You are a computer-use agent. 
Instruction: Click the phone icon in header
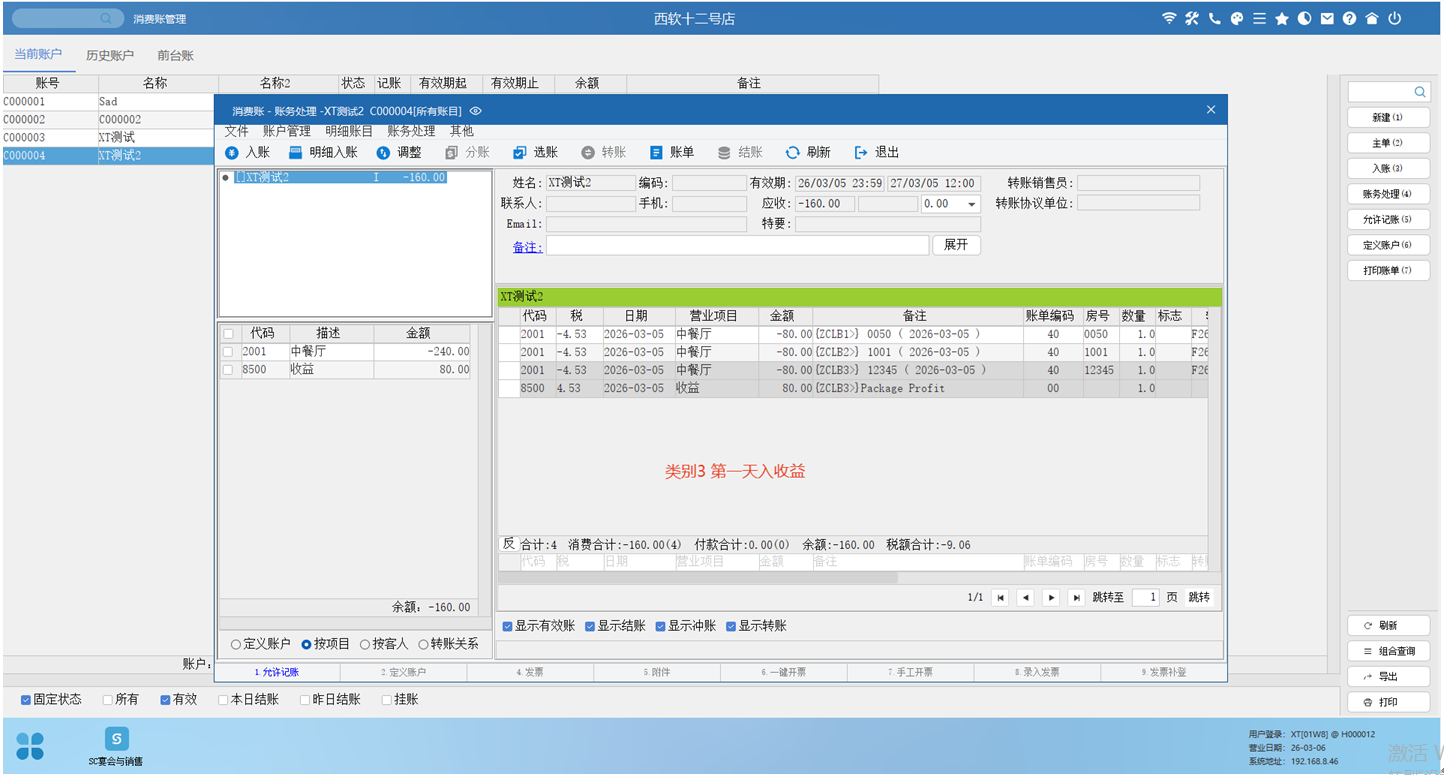click(1214, 19)
